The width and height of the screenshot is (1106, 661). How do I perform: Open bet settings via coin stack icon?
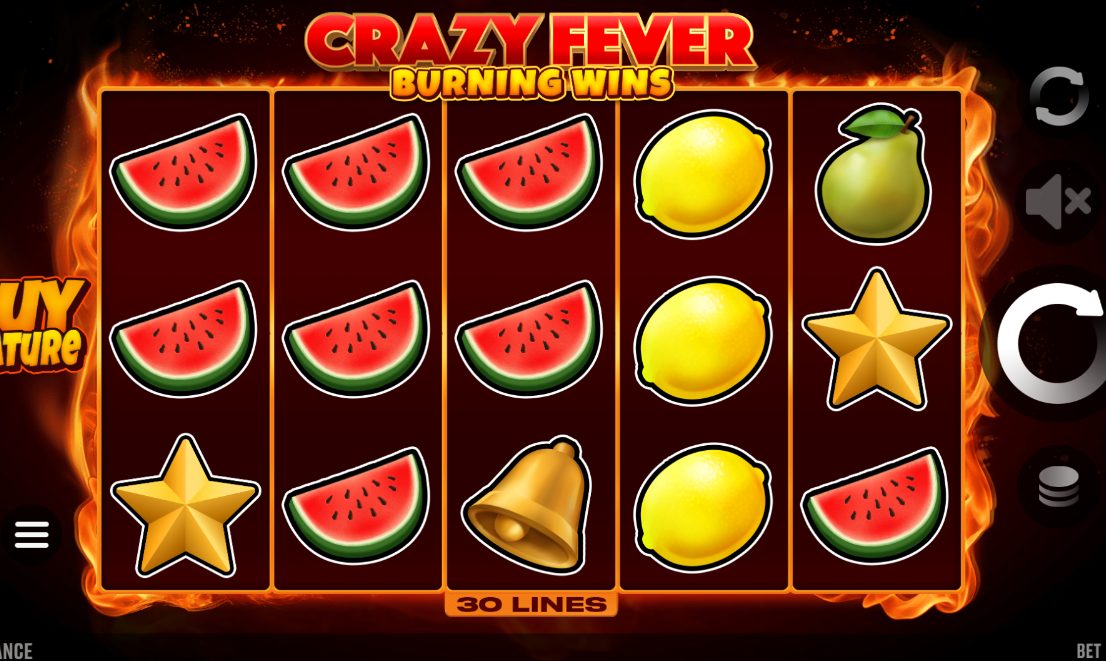(x=1058, y=486)
